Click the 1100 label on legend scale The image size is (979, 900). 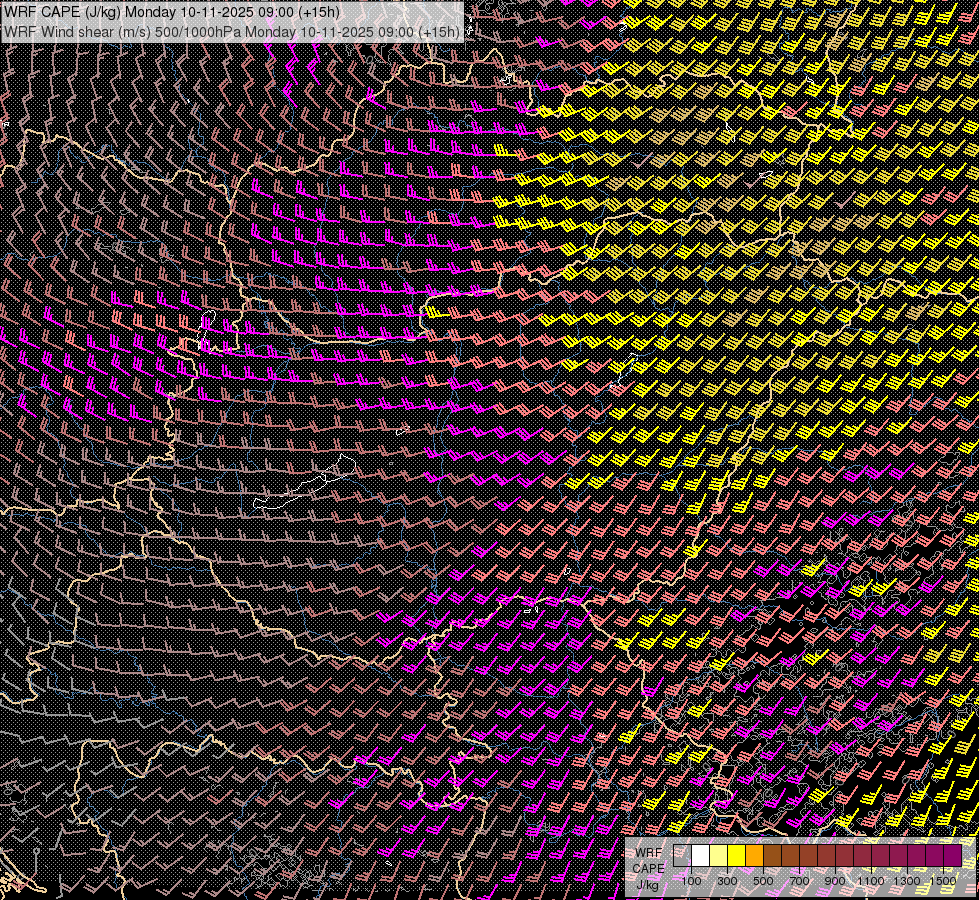pos(871,881)
